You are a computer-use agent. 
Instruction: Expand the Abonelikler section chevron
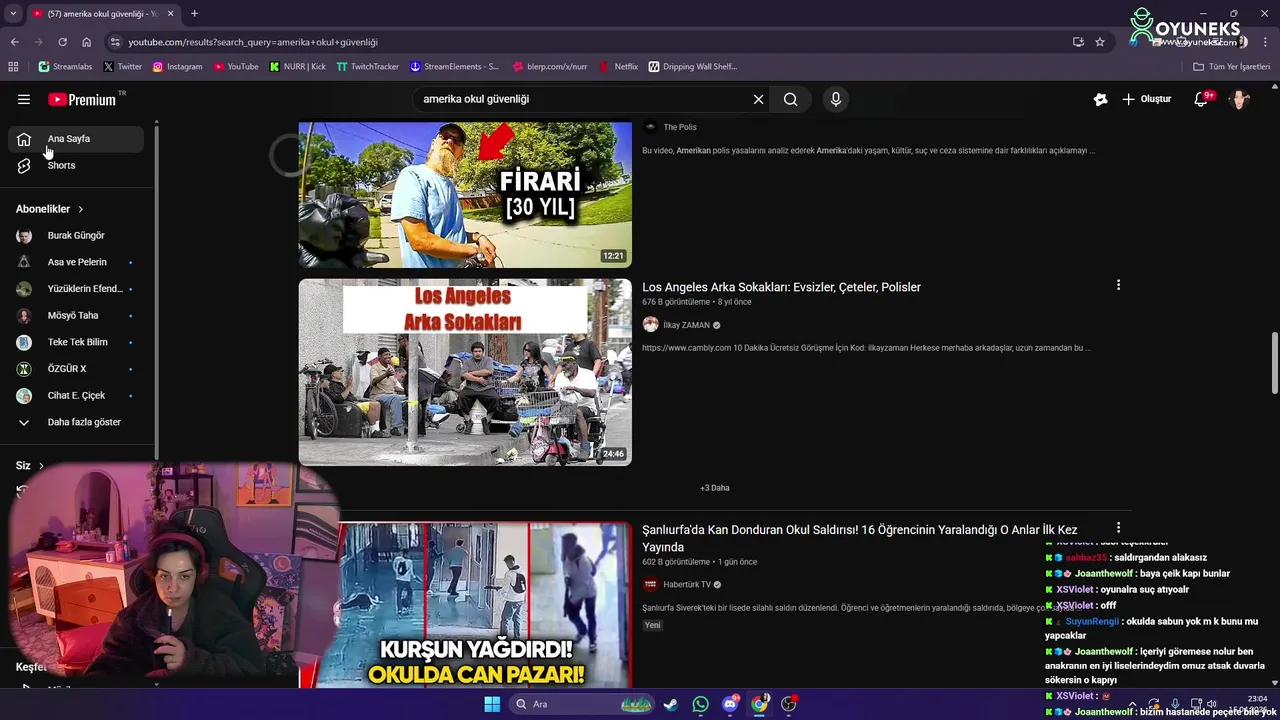pos(80,209)
